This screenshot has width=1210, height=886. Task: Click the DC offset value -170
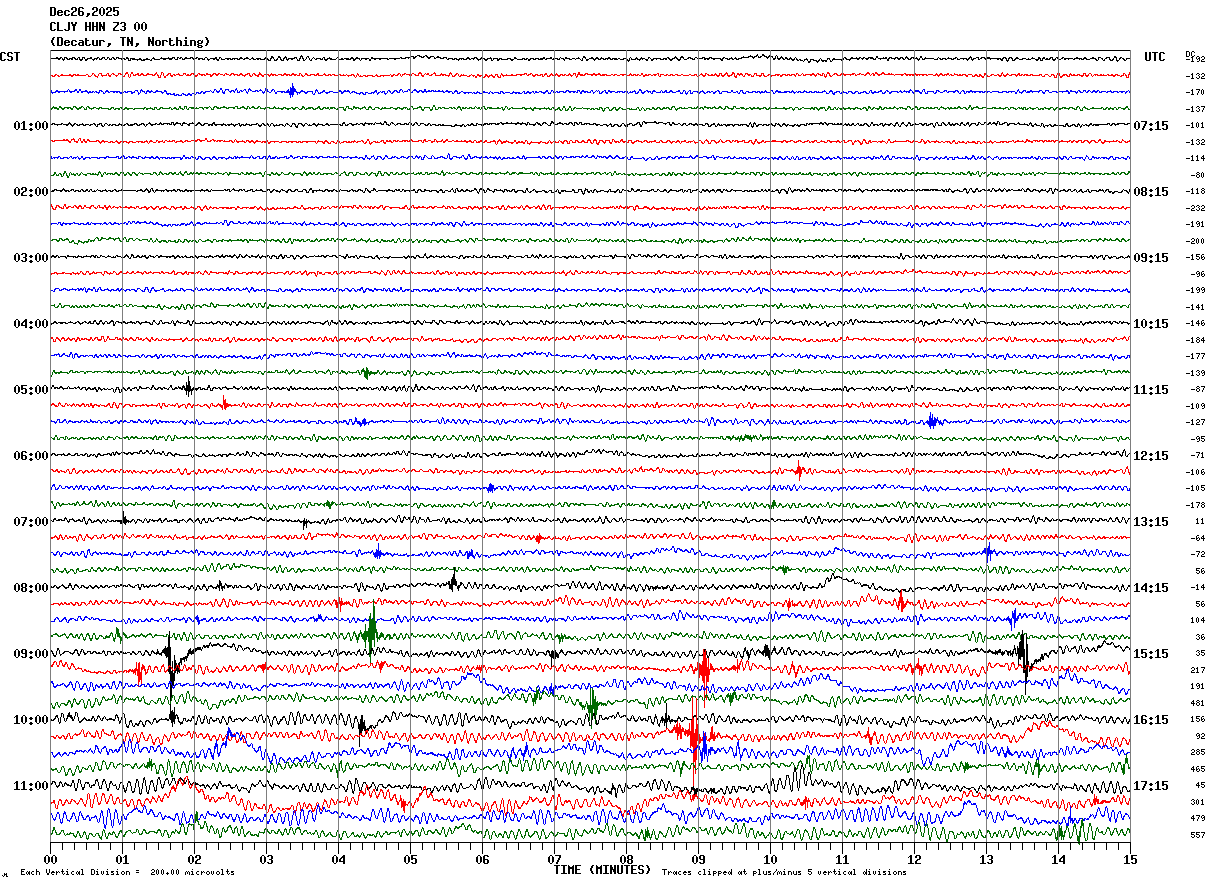tap(1195, 93)
